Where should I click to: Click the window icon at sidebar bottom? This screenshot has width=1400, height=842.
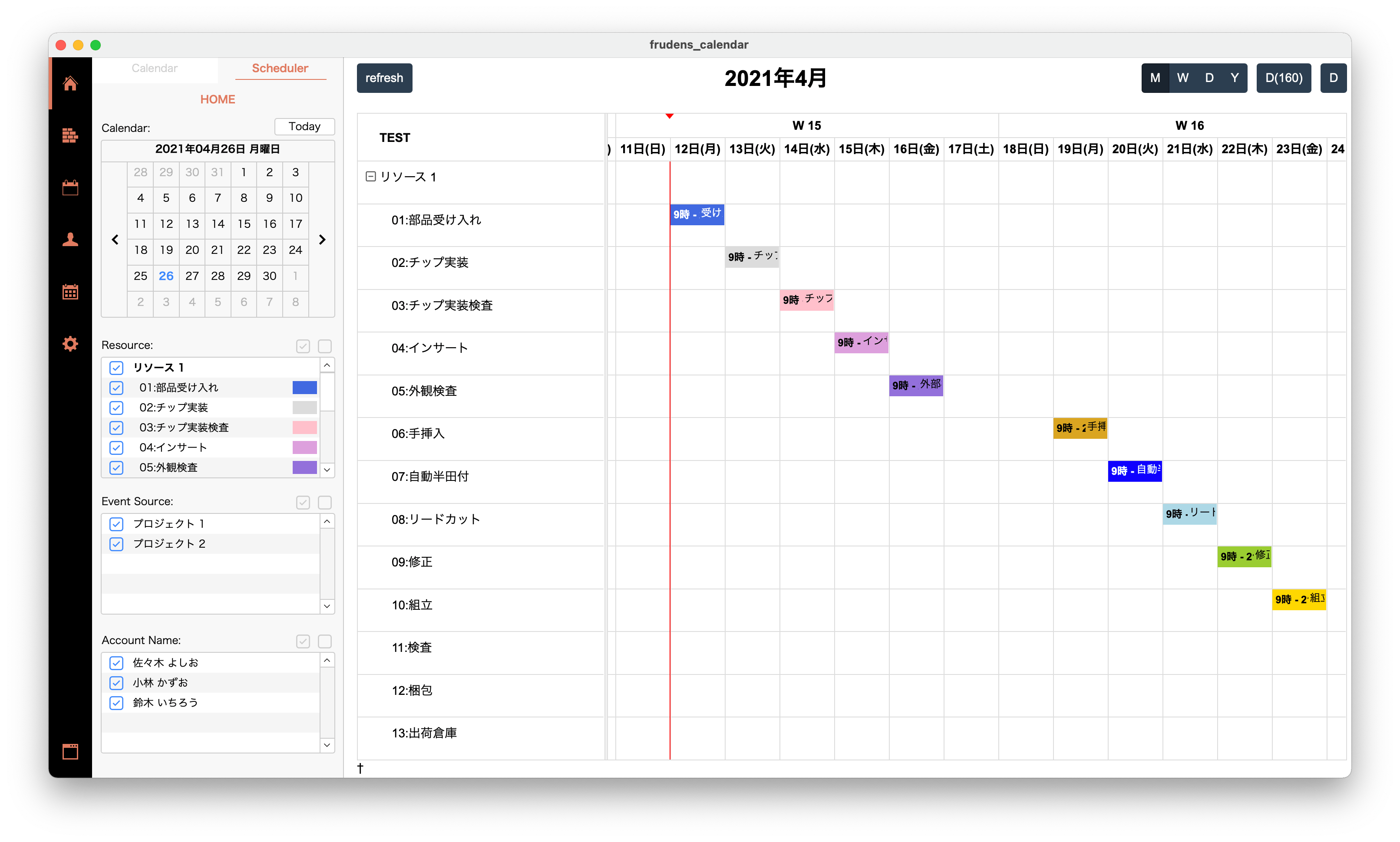70,751
